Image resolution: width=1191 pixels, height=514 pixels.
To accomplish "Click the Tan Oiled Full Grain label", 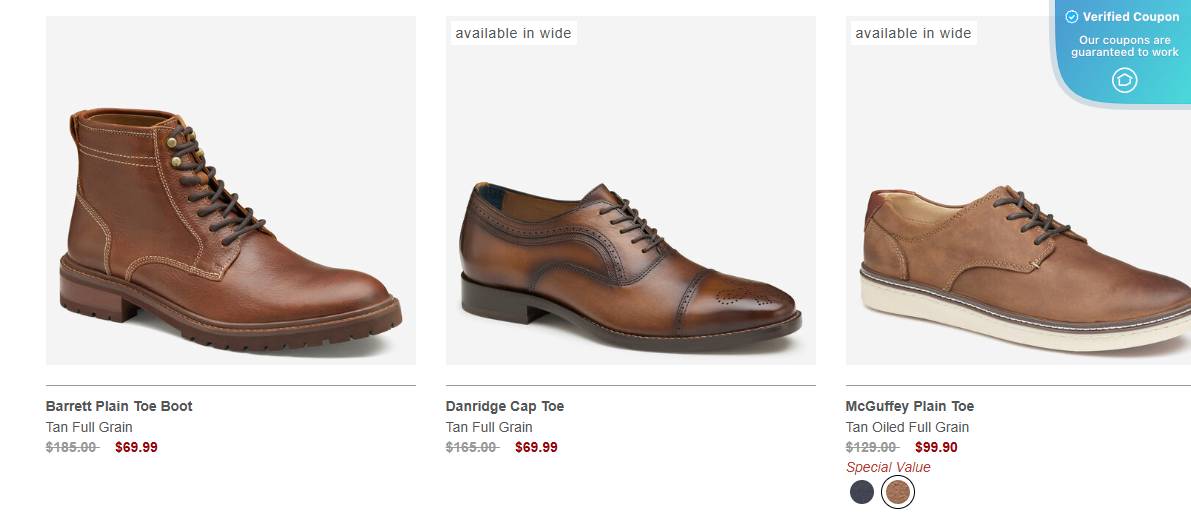I will pos(907,427).
